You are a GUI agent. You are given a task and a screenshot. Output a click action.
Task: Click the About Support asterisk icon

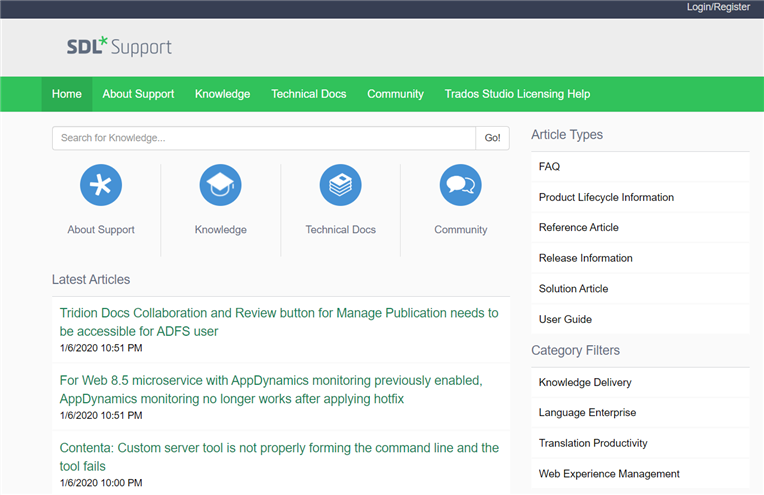coord(101,185)
